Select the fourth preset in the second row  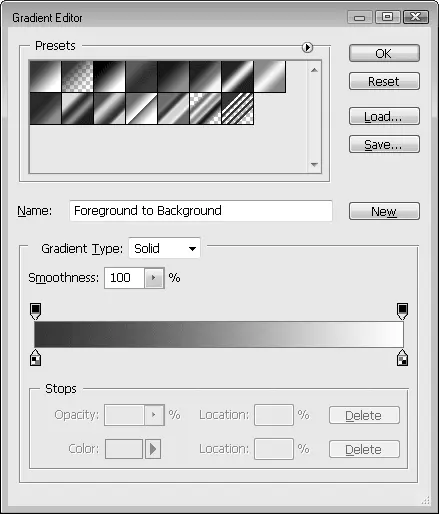pos(141,108)
